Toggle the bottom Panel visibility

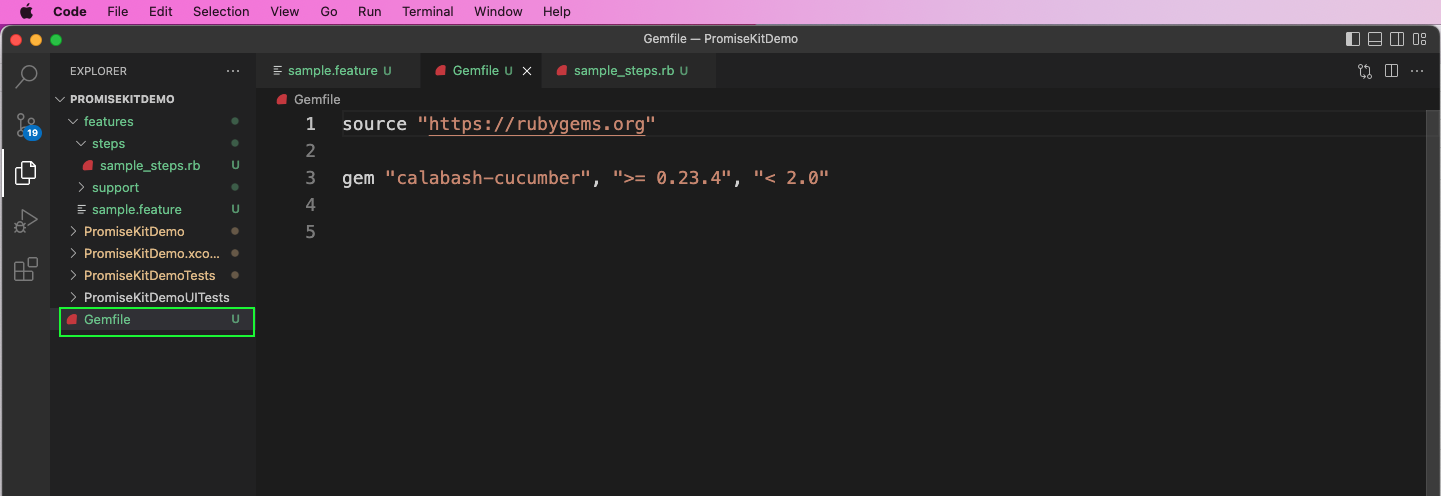point(1375,39)
